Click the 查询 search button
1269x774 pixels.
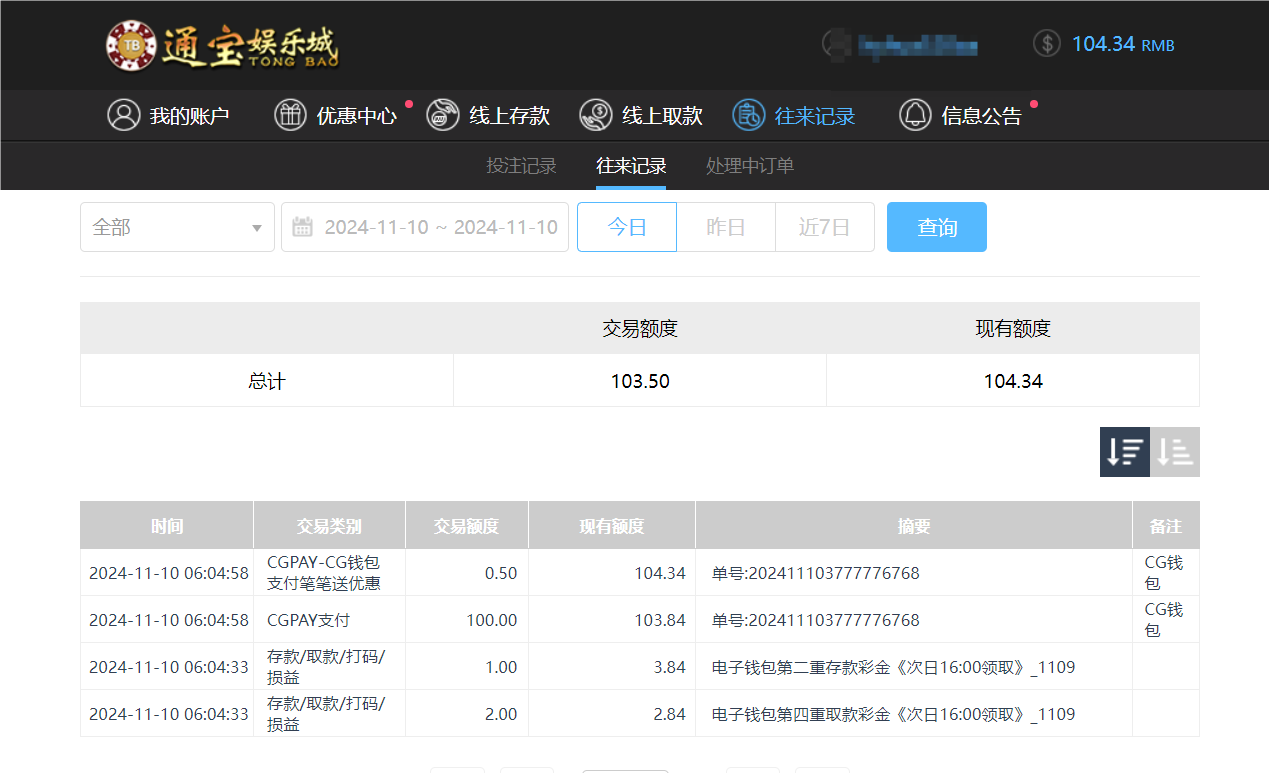[936, 227]
